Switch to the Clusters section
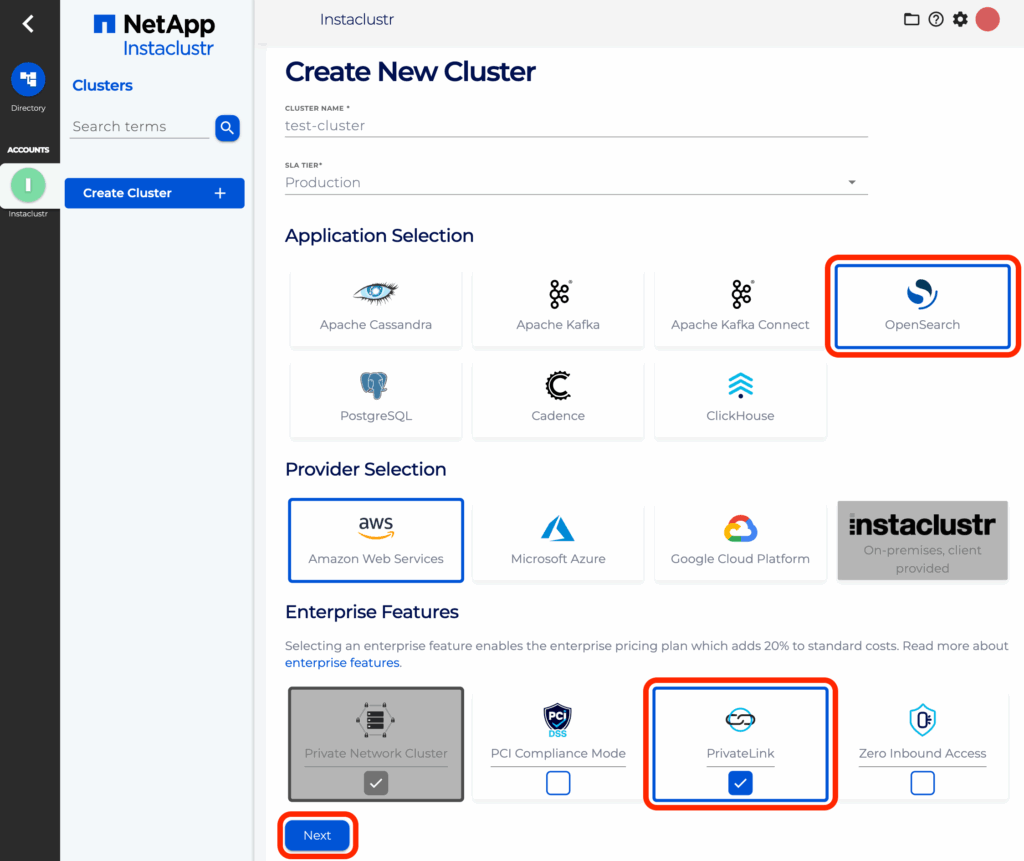This screenshot has height=861, width=1024. [102, 85]
